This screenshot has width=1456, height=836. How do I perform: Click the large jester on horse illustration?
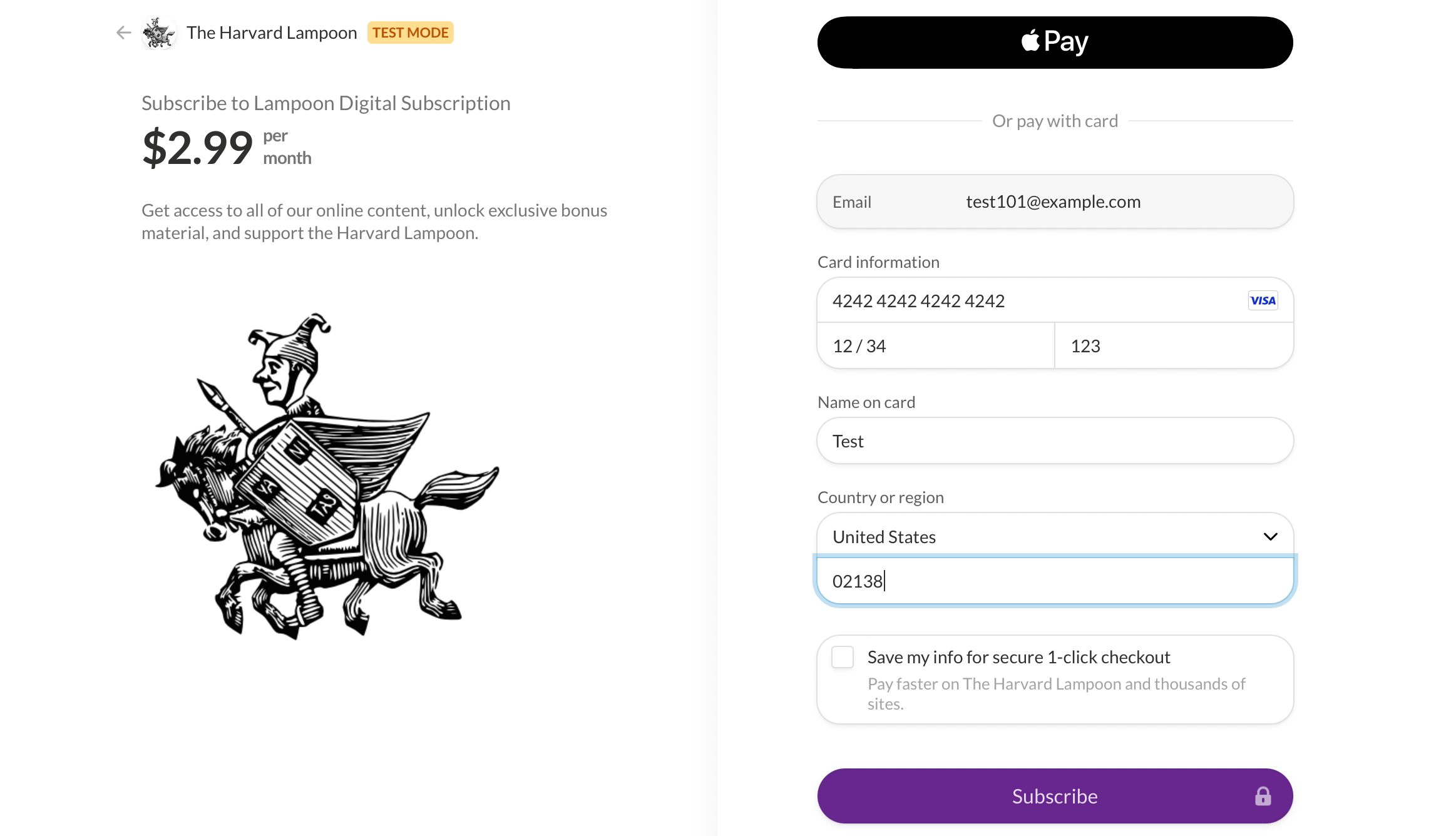pyautogui.click(x=327, y=476)
